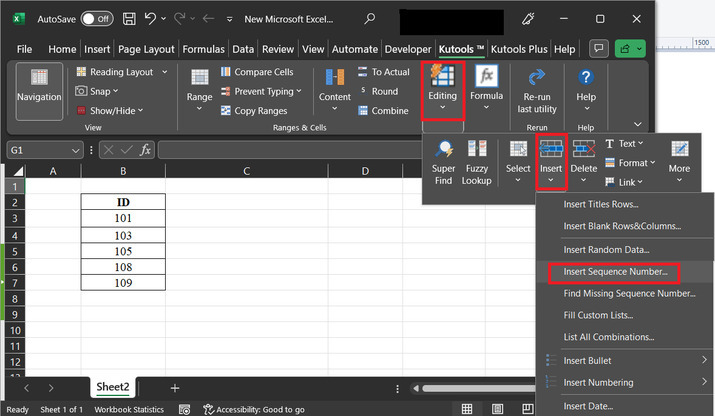715x416 pixels.
Task: Click Re-run last utility
Action: 537,91
